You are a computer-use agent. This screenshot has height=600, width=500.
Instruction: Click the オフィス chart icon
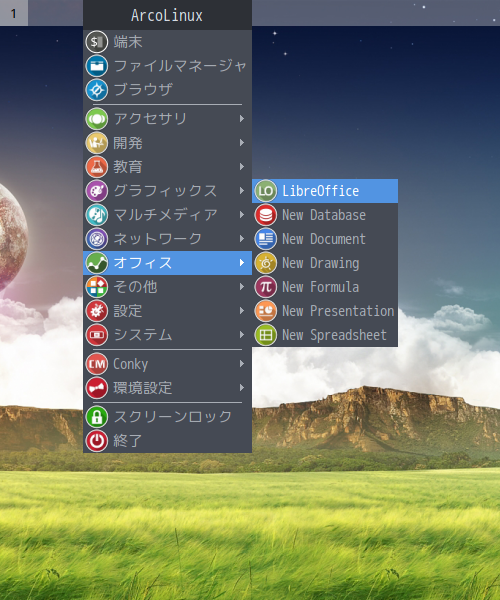96,263
